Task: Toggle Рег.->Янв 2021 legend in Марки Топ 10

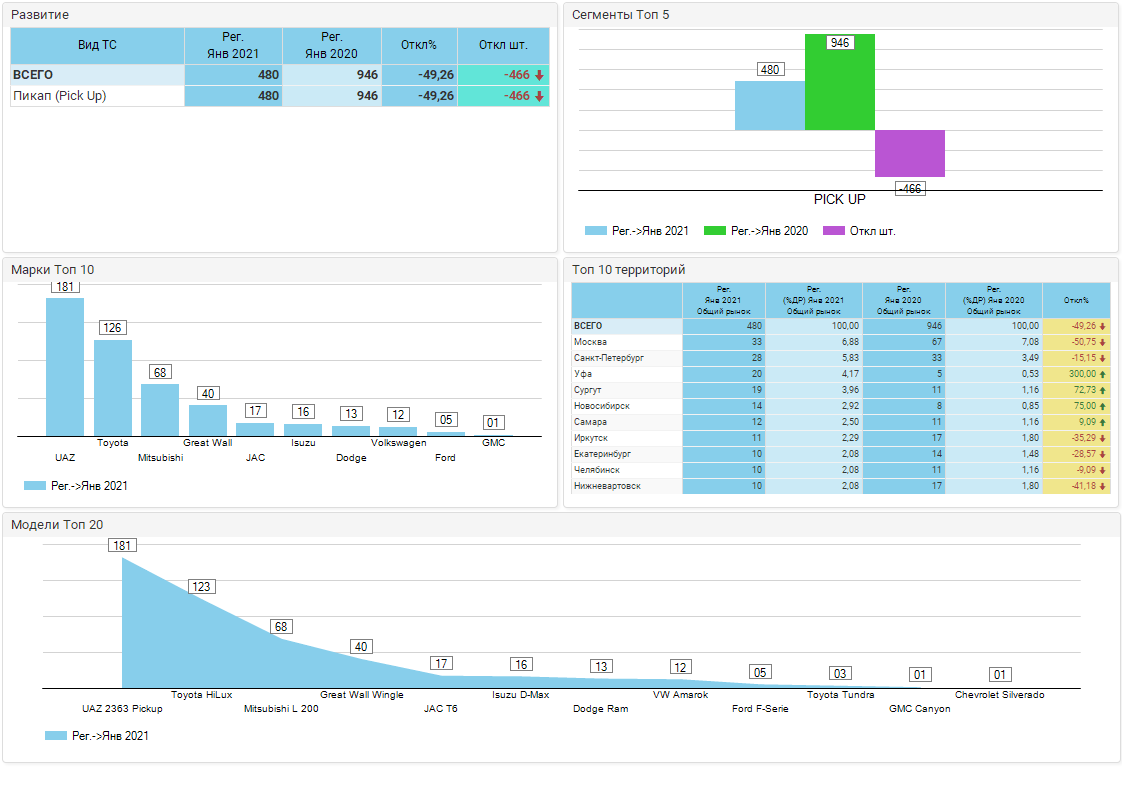Action: point(35,486)
